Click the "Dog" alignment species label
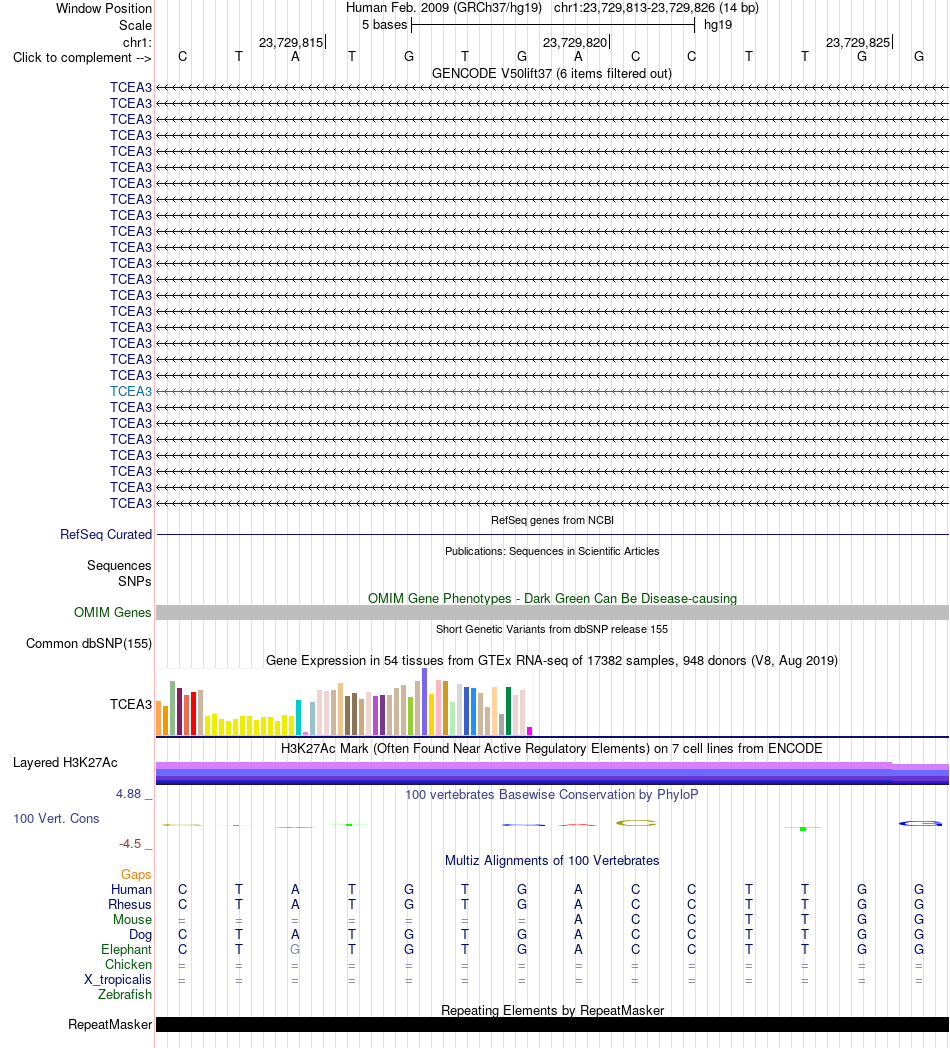Viewport: 950px width, 1048px height. 140,935
